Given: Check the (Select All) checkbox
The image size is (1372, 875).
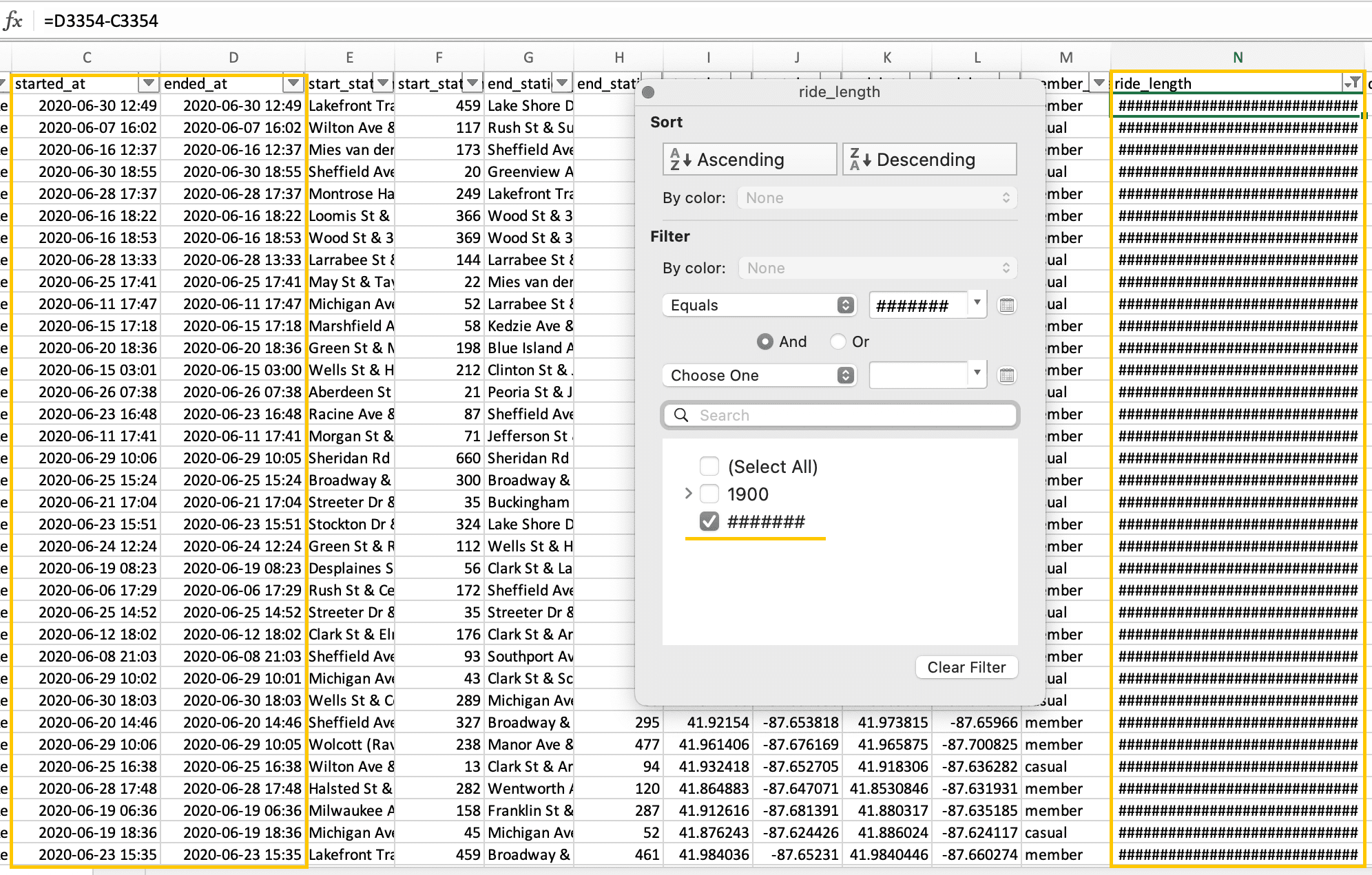Looking at the screenshot, I should (x=709, y=467).
